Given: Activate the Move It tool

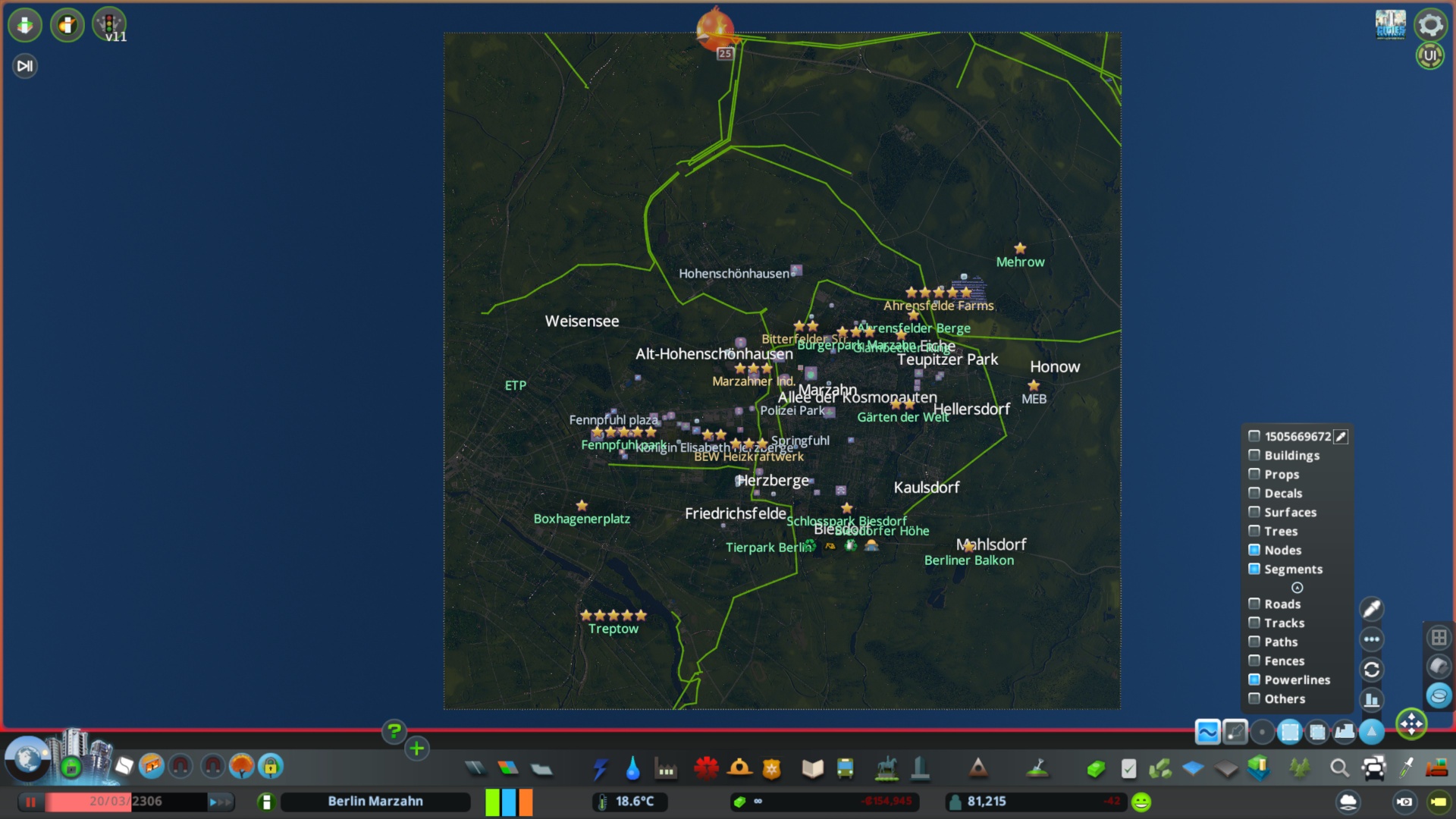Looking at the screenshot, I should coord(1411,725).
